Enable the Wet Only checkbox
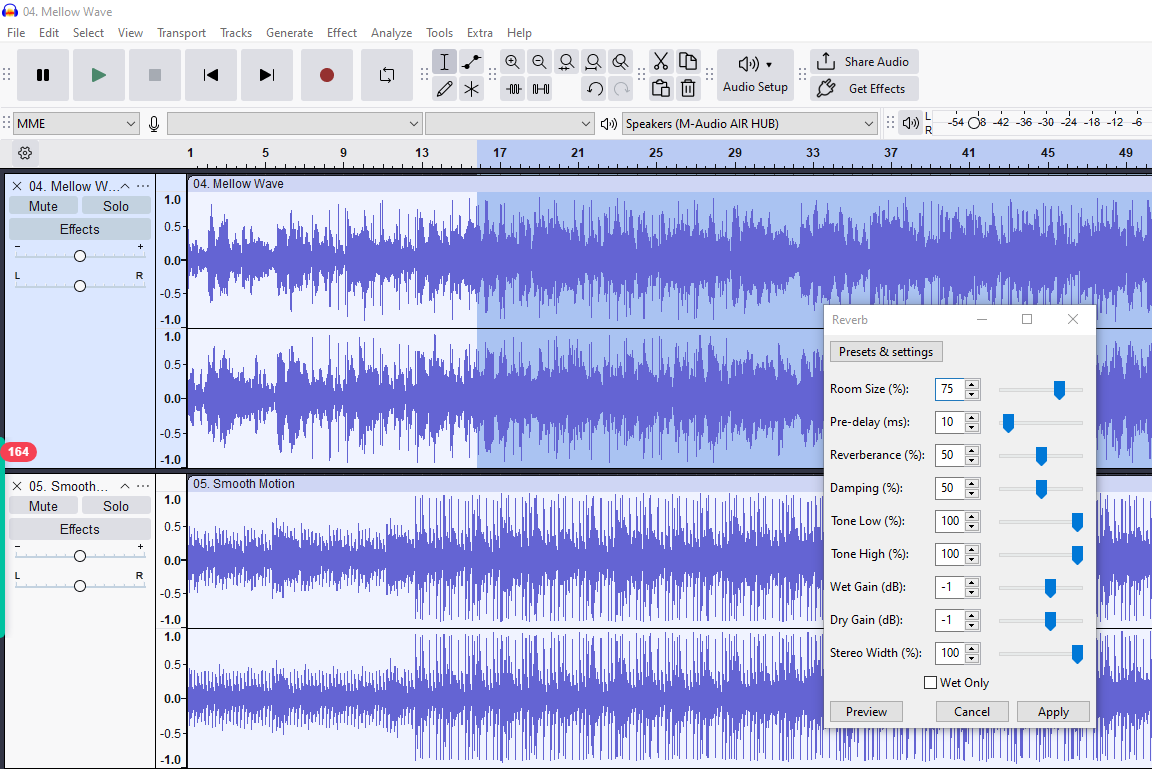 click(x=930, y=682)
